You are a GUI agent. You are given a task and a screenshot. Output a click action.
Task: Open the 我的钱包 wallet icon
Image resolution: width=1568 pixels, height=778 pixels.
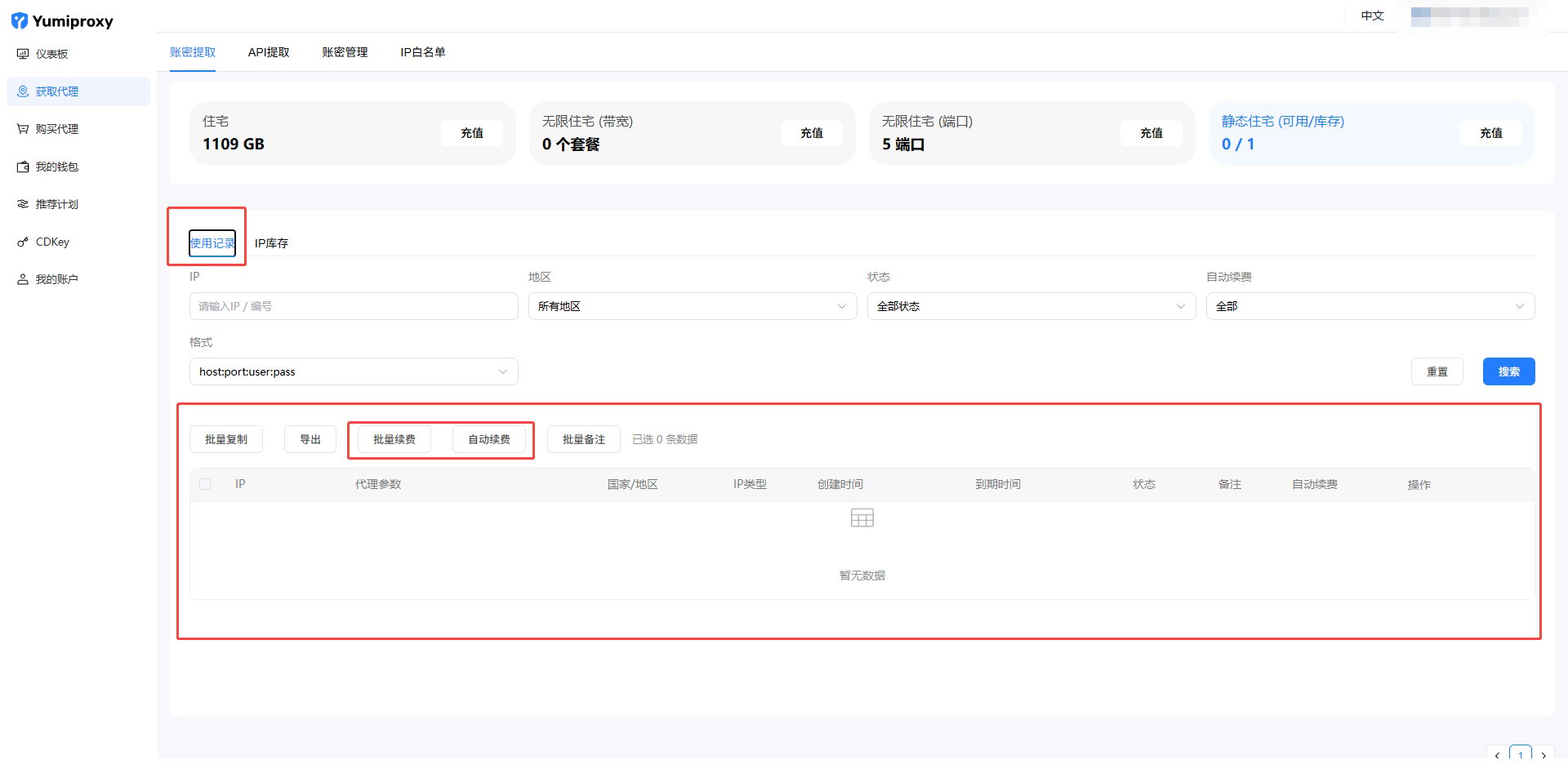[23, 167]
